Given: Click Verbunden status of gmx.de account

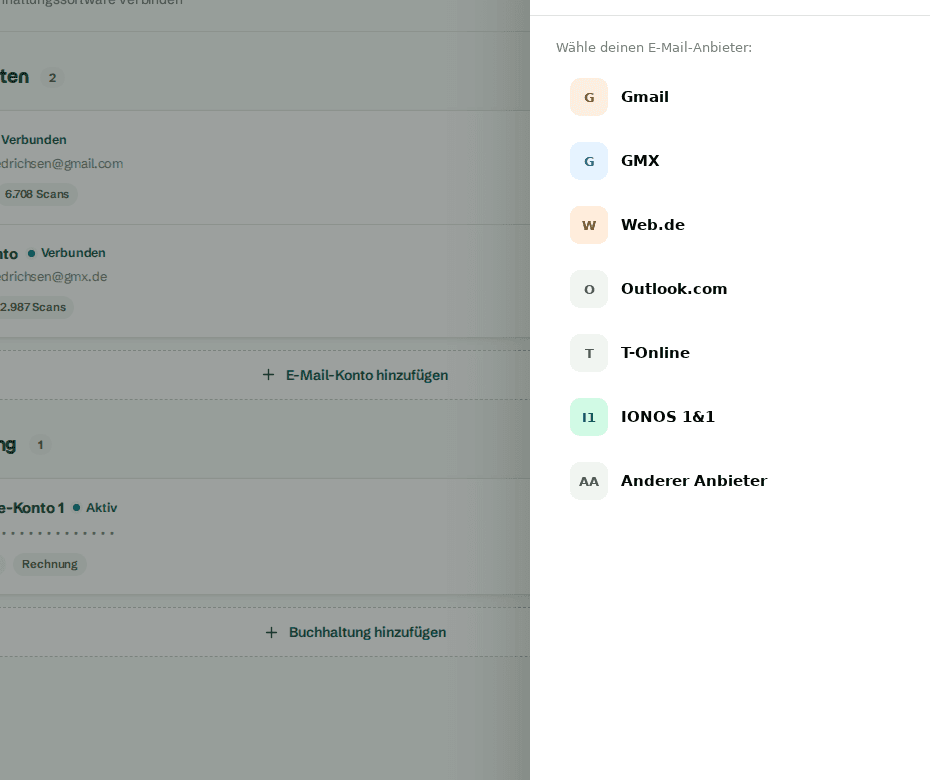Looking at the screenshot, I should (x=73, y=253).
